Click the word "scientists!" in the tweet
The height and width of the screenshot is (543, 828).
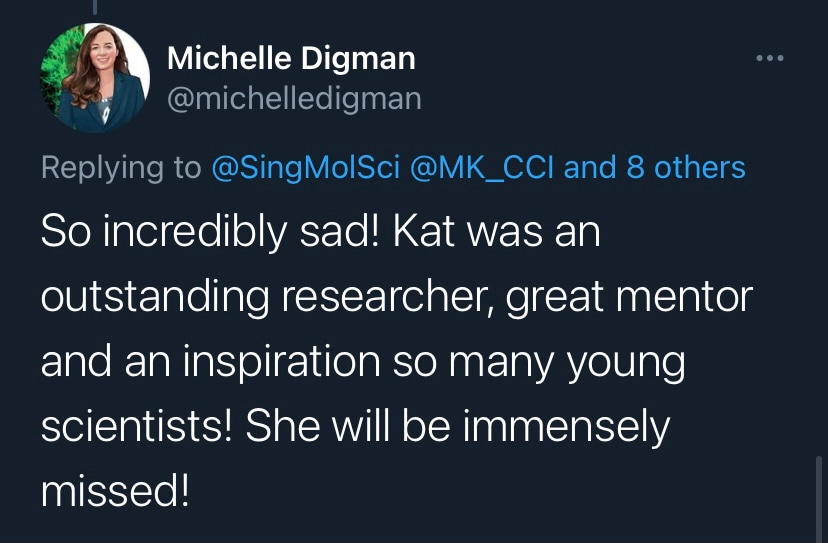[137, 427]
